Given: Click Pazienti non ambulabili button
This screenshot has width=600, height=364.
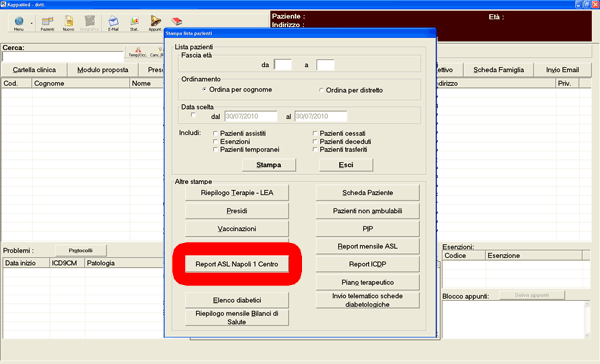Looking at the screenshot, I should click(x=367, y=211).
